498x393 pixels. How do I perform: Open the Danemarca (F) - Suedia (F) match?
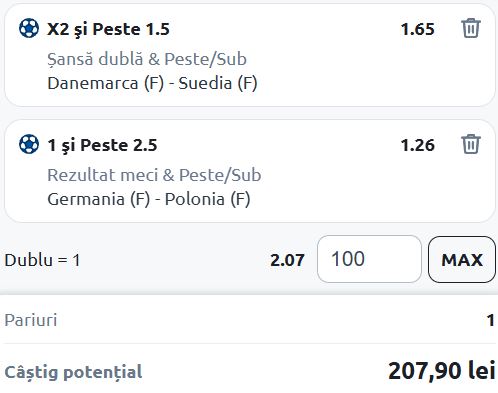pyautogui.click(x=152, y=83)
